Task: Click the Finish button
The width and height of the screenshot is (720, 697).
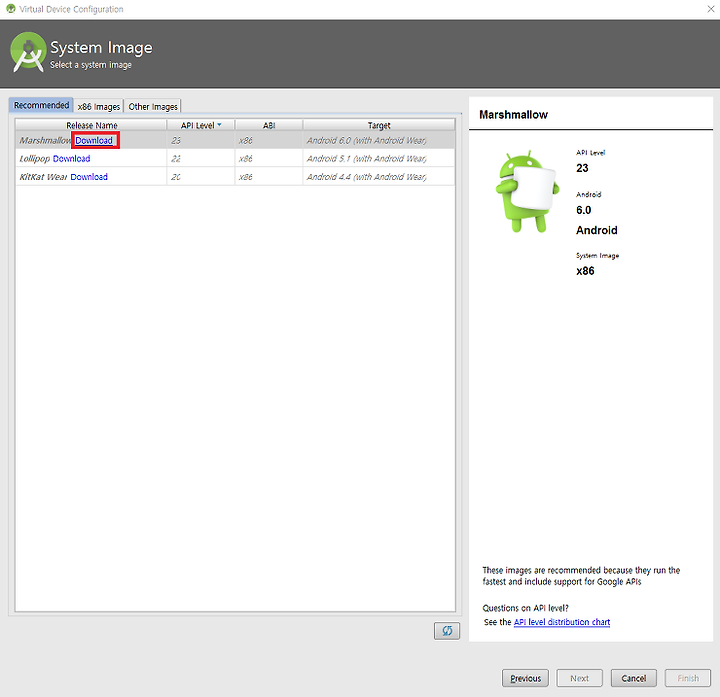Action: pos(688,678)
